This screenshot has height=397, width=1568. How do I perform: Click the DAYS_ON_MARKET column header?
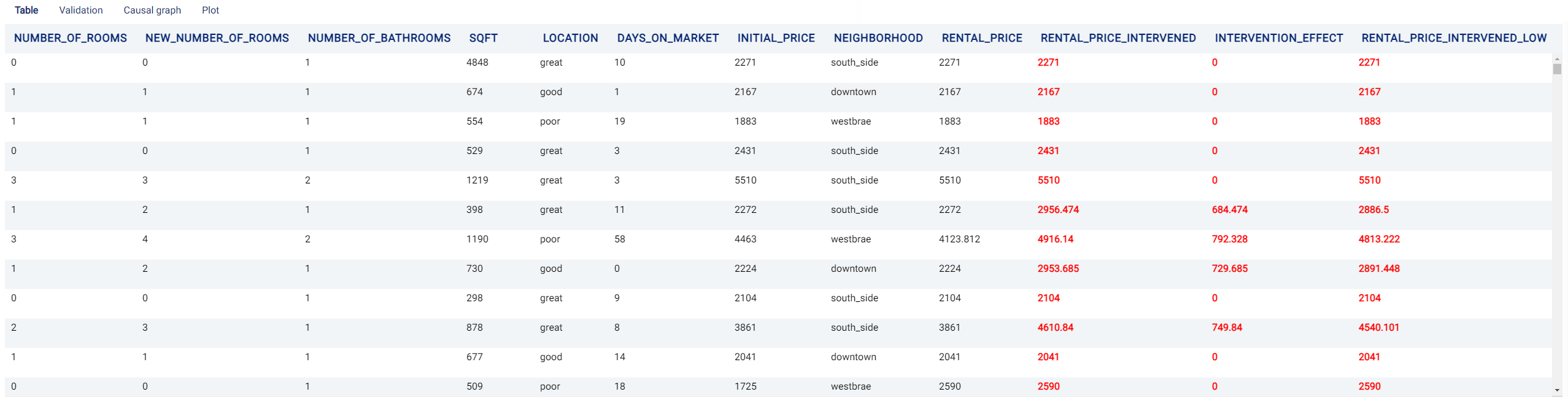(x=668, y=38)
